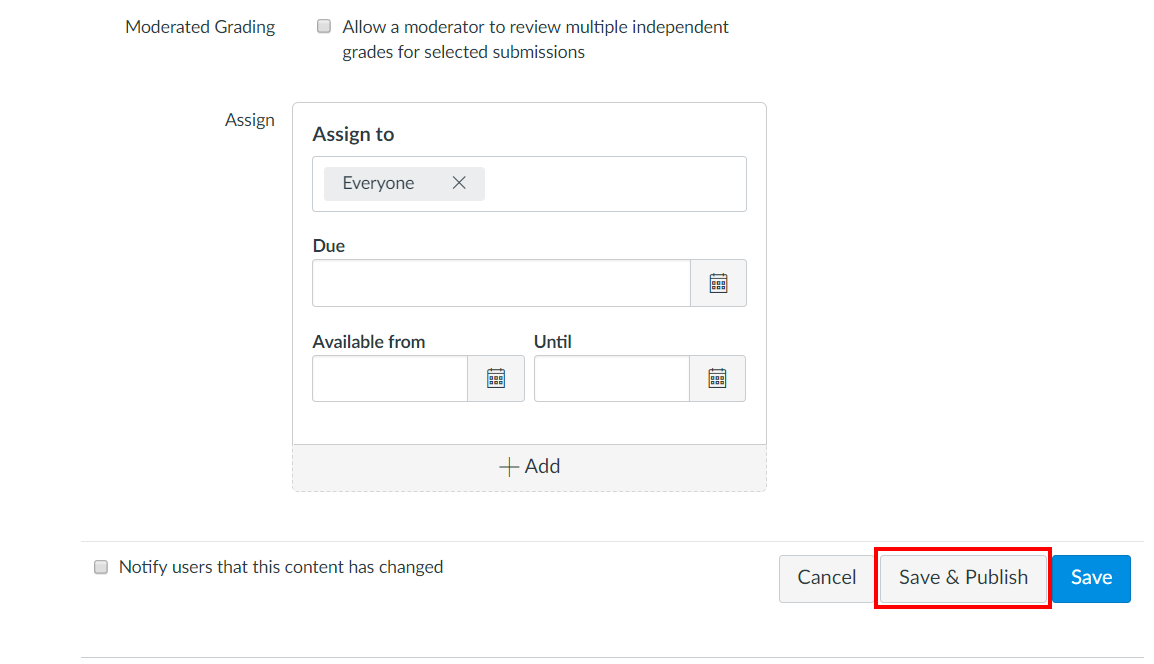Click the Add button below the assign card
1154x664 pixels.
[x=529, y=466]
